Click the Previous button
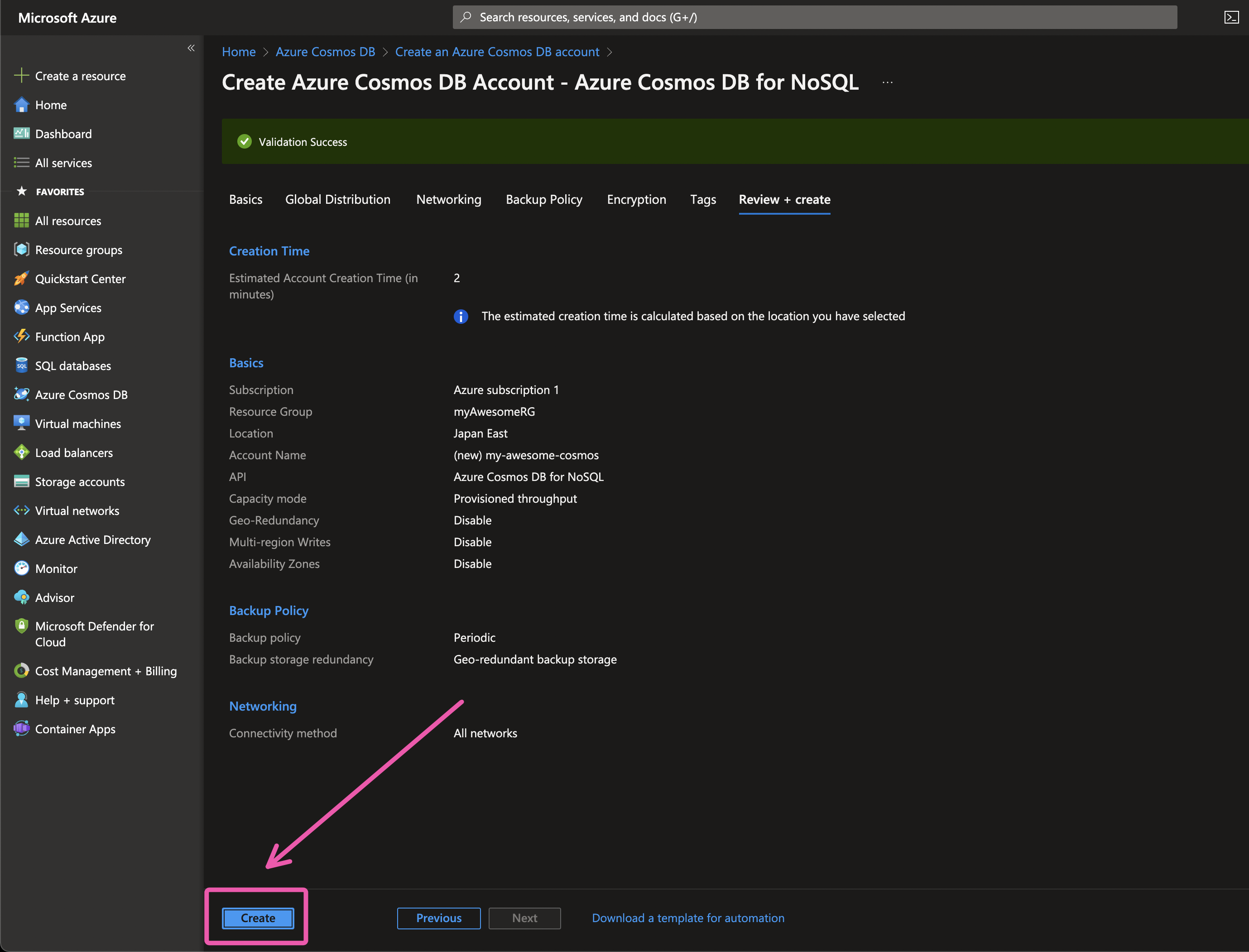 click(x=439, y=918)
